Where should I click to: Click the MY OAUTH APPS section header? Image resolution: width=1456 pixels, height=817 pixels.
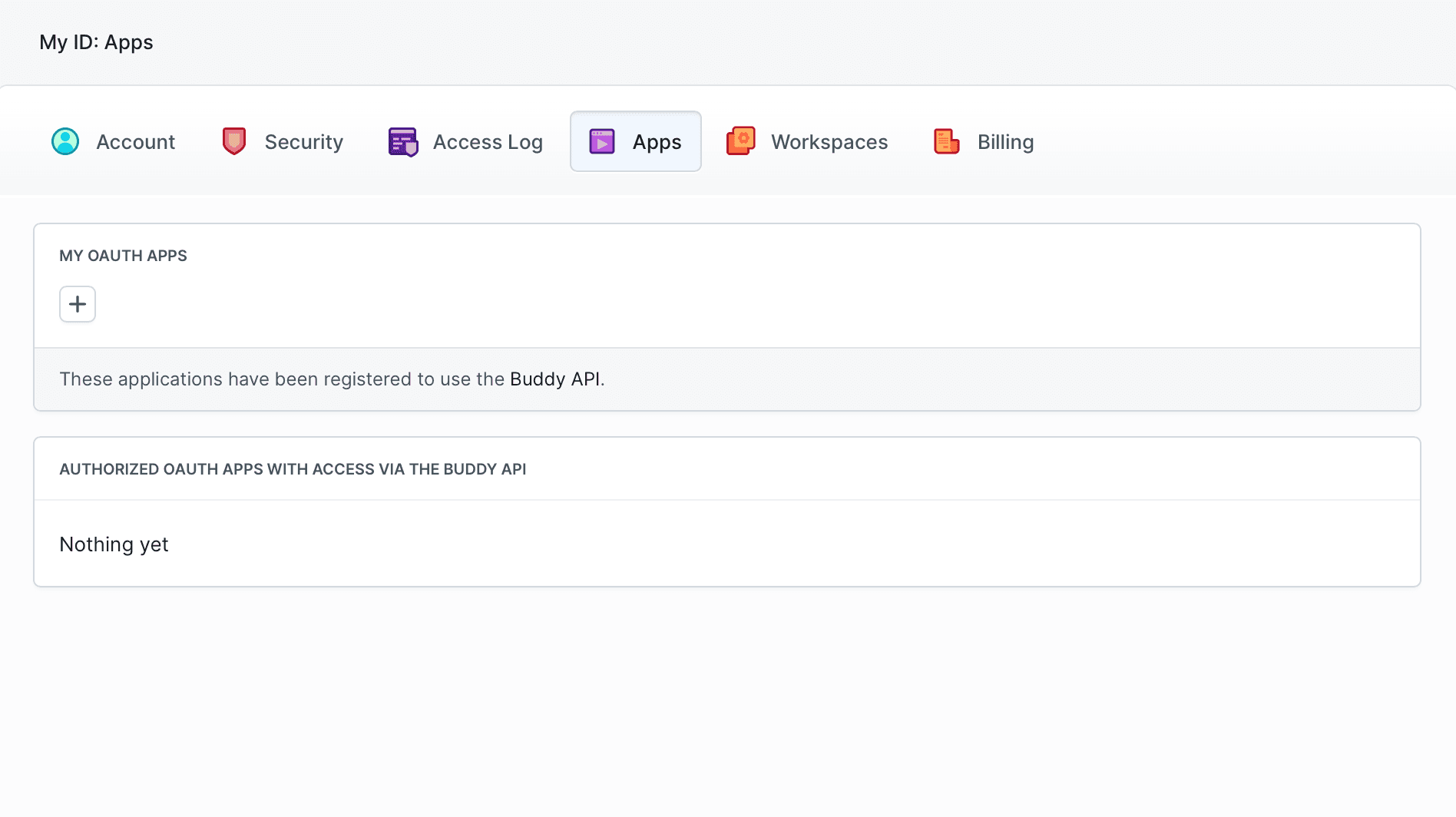pyautogui.click(x=123, y=255)
